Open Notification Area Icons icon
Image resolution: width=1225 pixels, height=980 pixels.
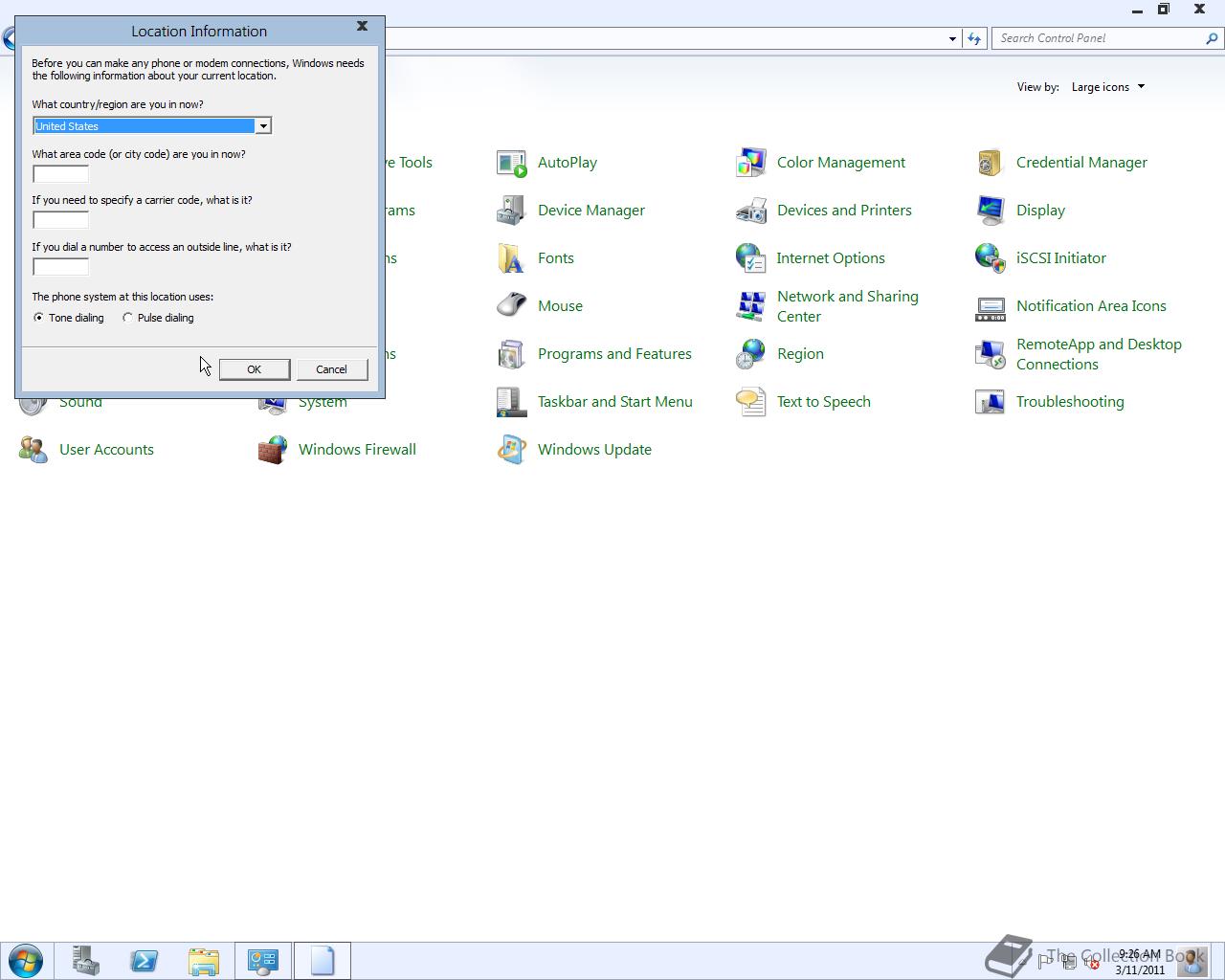[x=991, y=306]
